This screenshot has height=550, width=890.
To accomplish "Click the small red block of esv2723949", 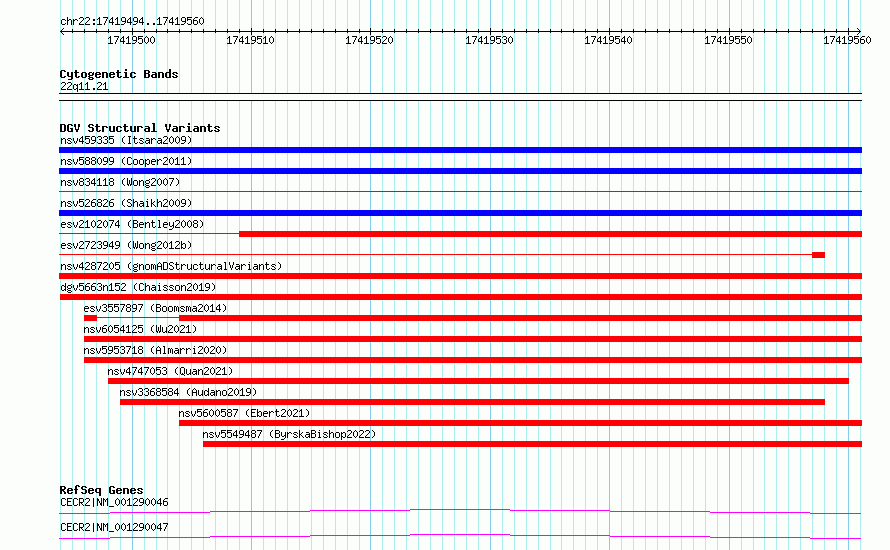I will point(818,255).
